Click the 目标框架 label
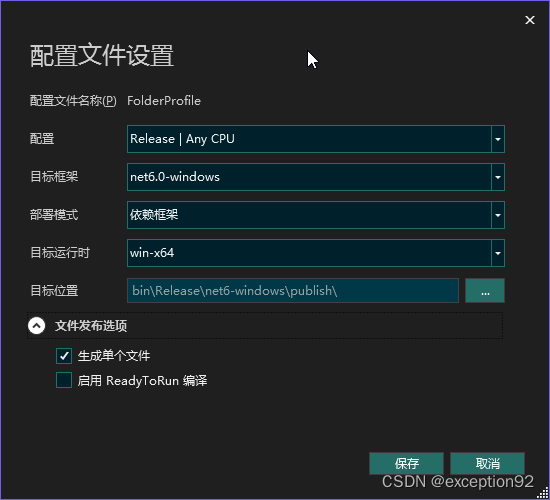The image size is (550, 500). coord(54,176)
